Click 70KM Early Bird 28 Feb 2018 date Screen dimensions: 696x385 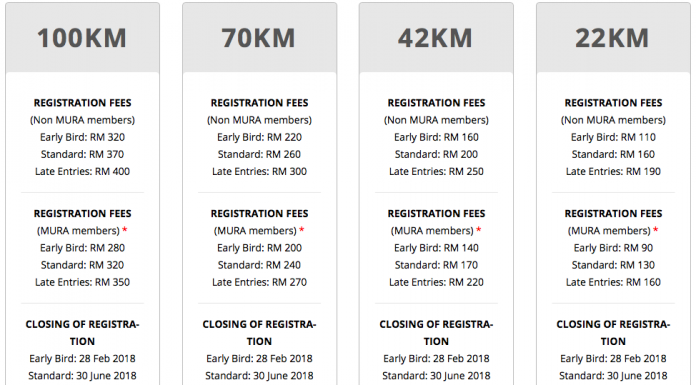pos(259,358)
